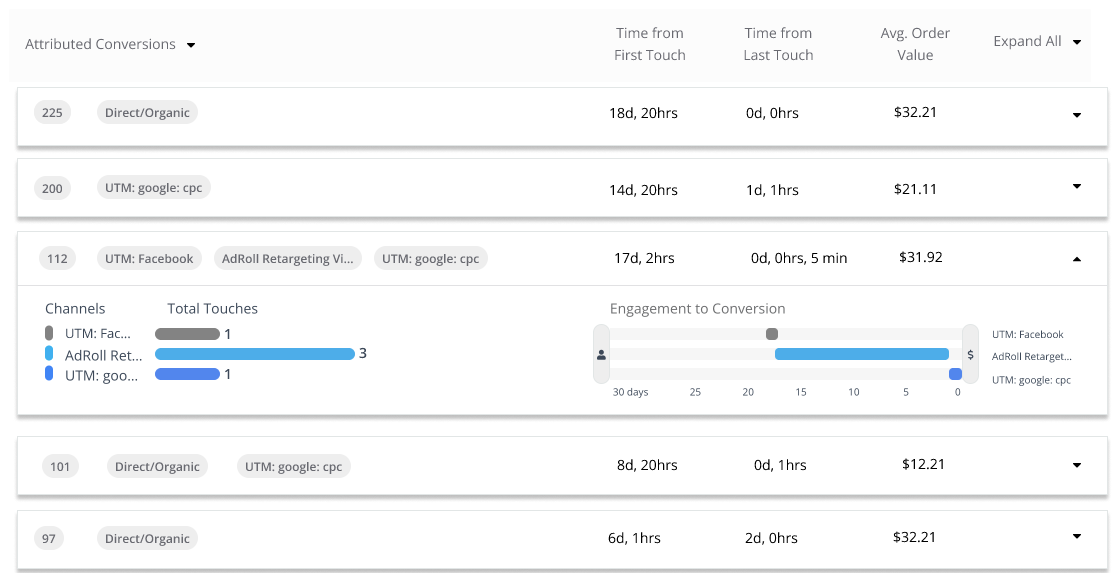Click the light blue AdRoll channel marker
The image size is (1116, 573).
pos(49,354)
